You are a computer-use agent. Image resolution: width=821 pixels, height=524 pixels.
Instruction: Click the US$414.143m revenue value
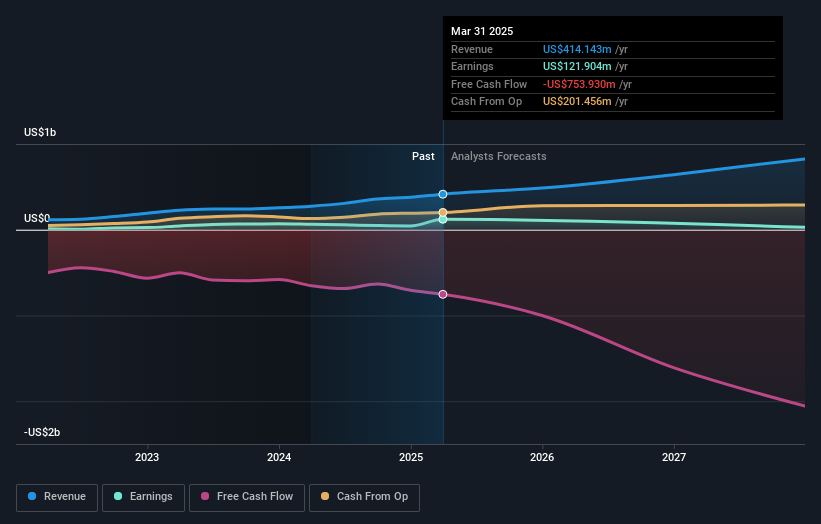click(577, 49)
